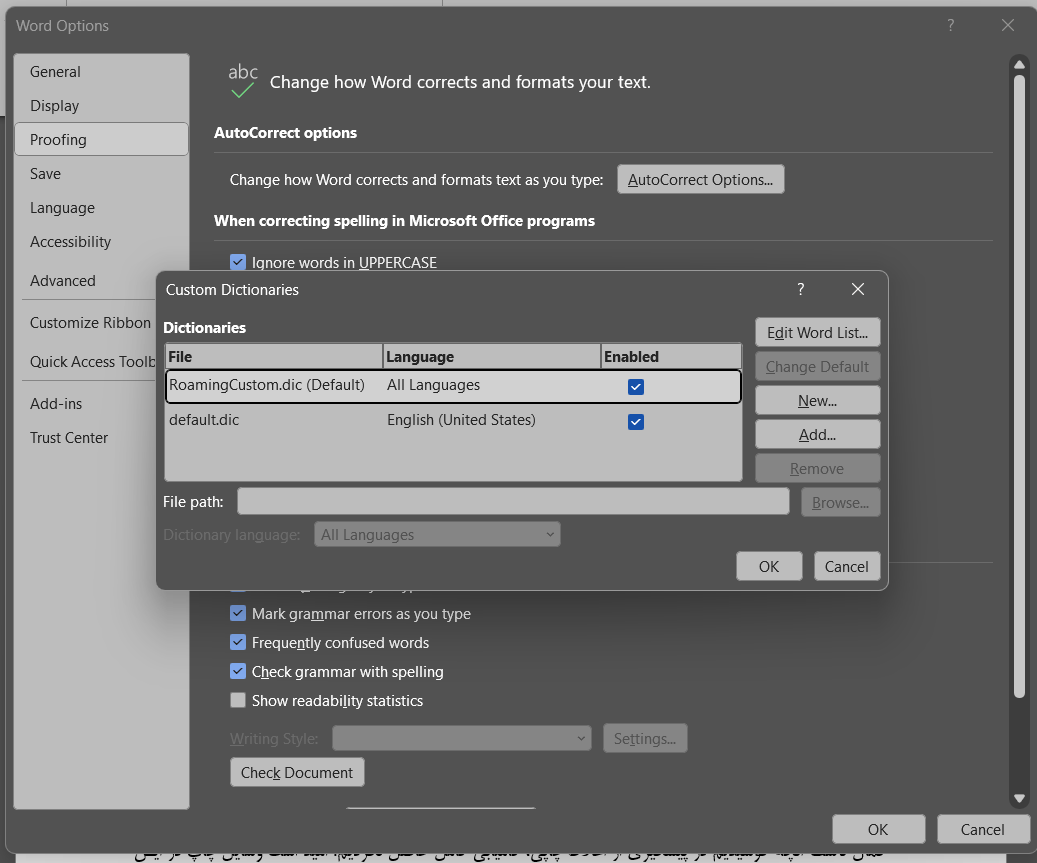Expand the Writing Style combo box
1037x863 pixels.
(x=461, y=739)
